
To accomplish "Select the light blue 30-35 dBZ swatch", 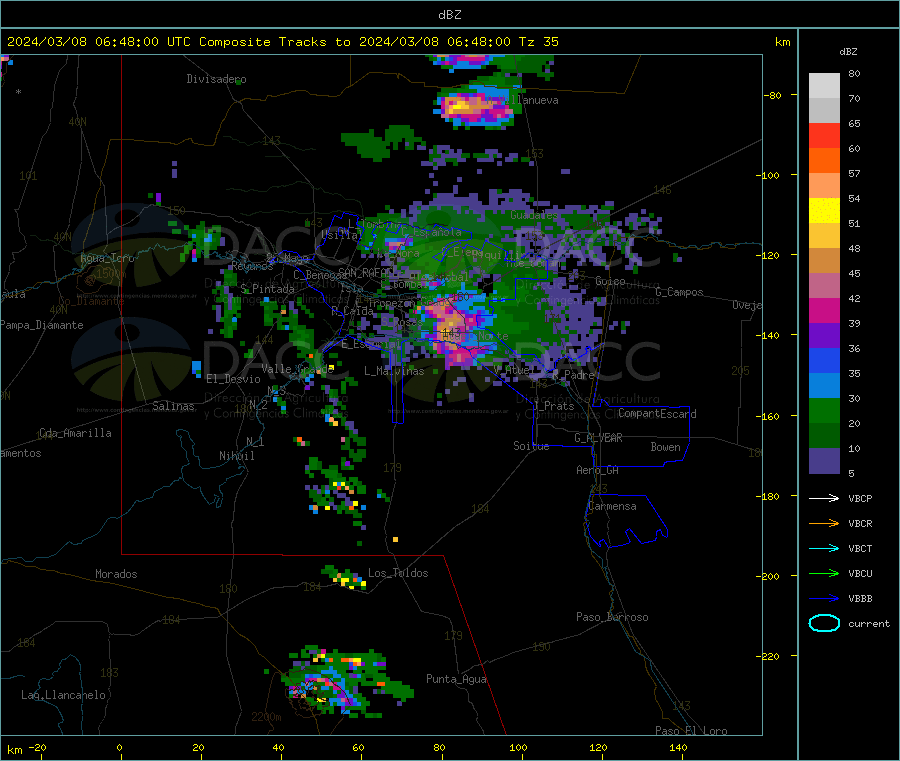I will 824,386.
